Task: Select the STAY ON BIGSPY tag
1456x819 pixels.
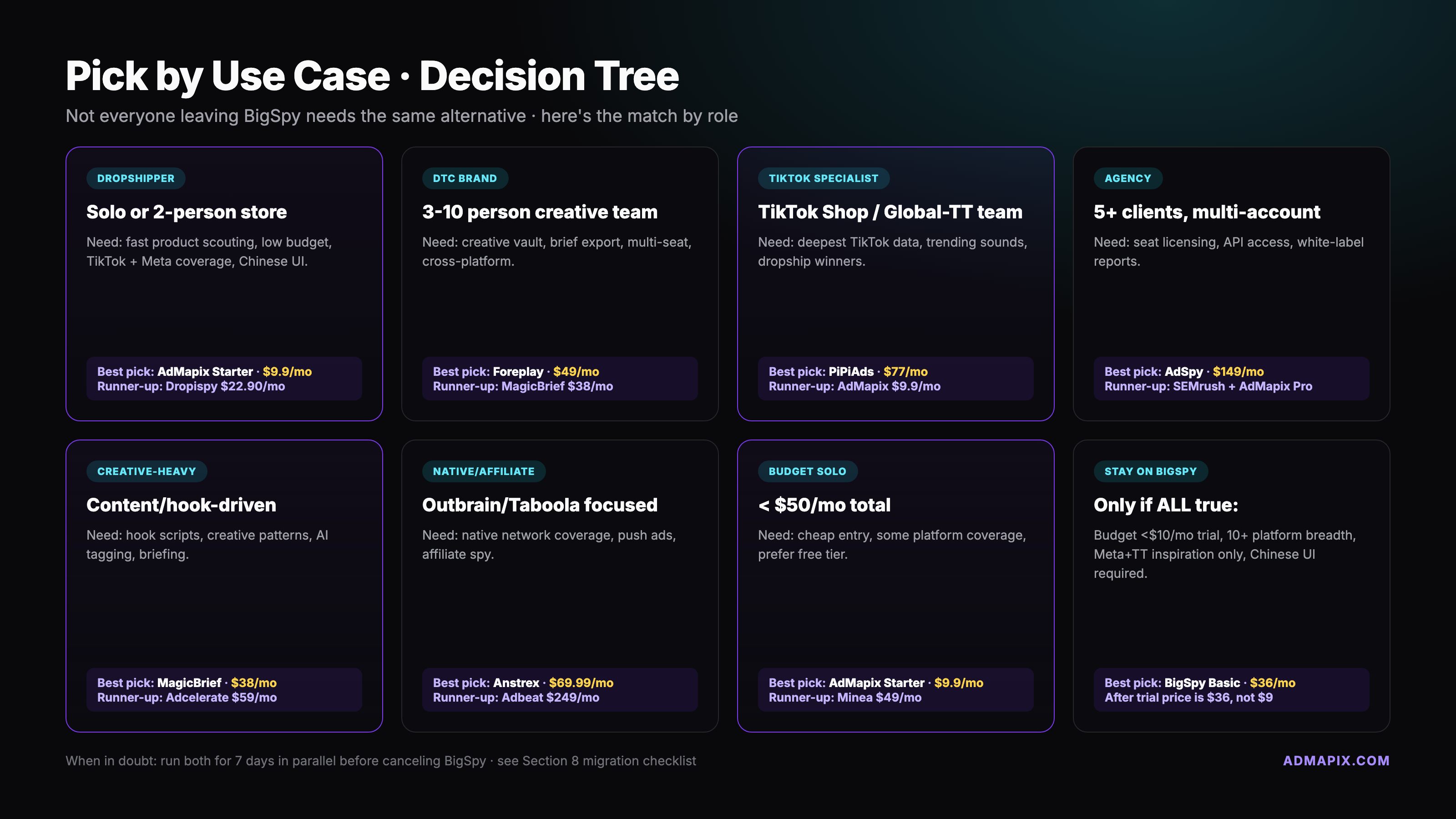Action: click(x=1150, y=471)
